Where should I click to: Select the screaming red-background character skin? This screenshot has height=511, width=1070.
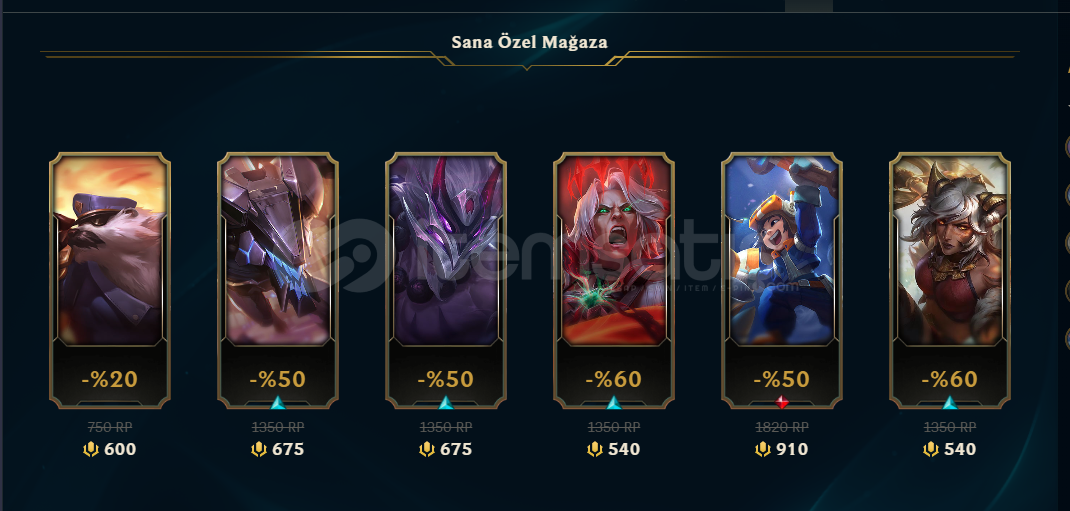click(613, 280)
